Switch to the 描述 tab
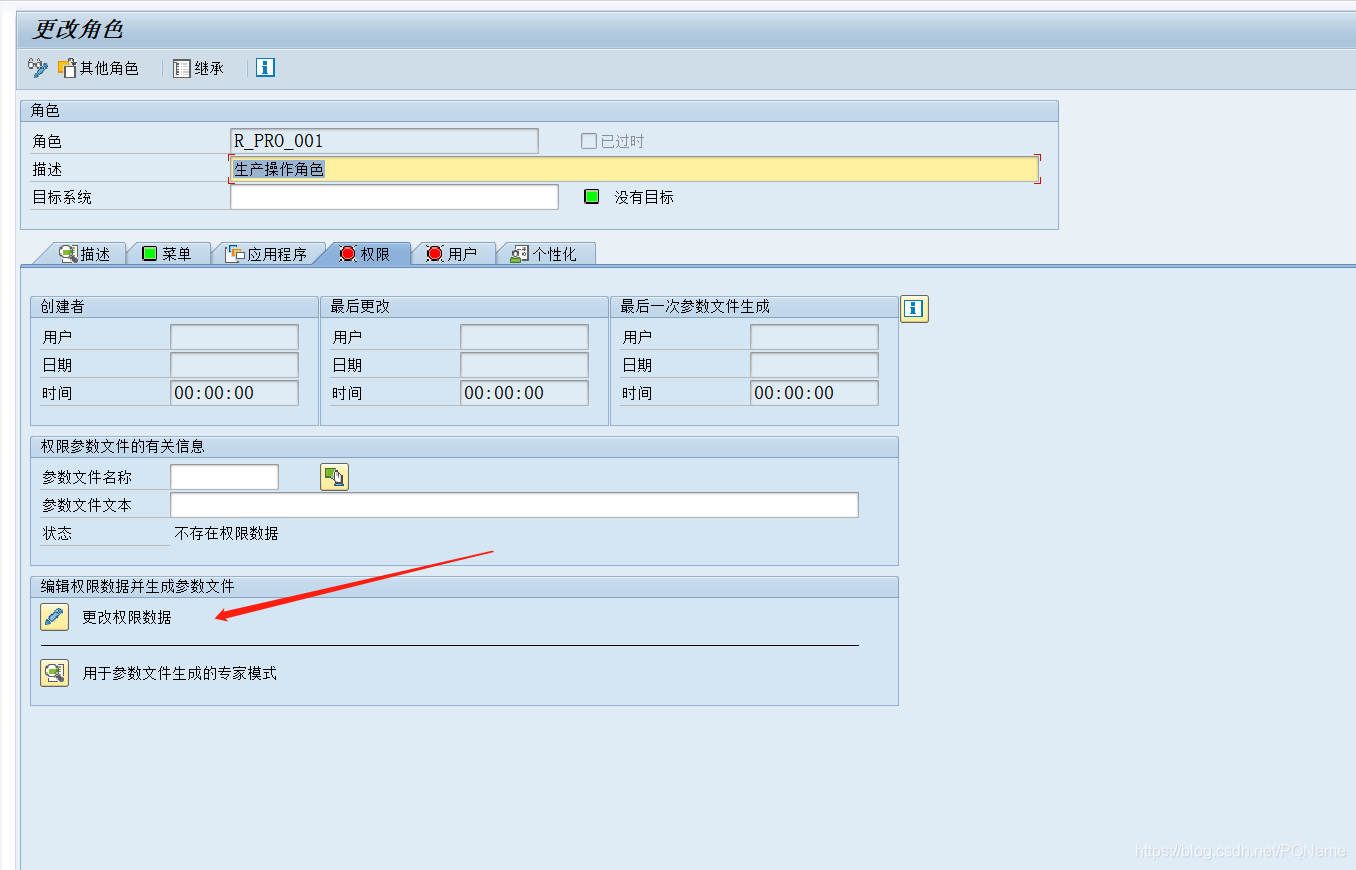 coord(84,254)
